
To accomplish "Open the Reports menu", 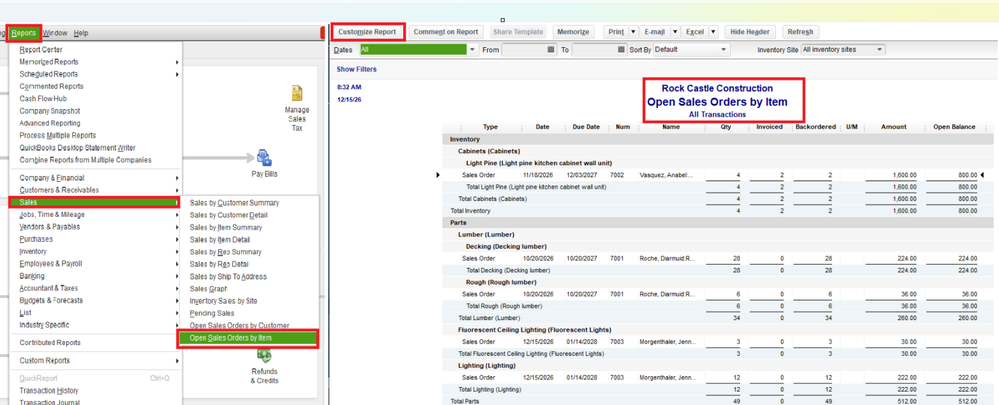I will click(24, 33).
